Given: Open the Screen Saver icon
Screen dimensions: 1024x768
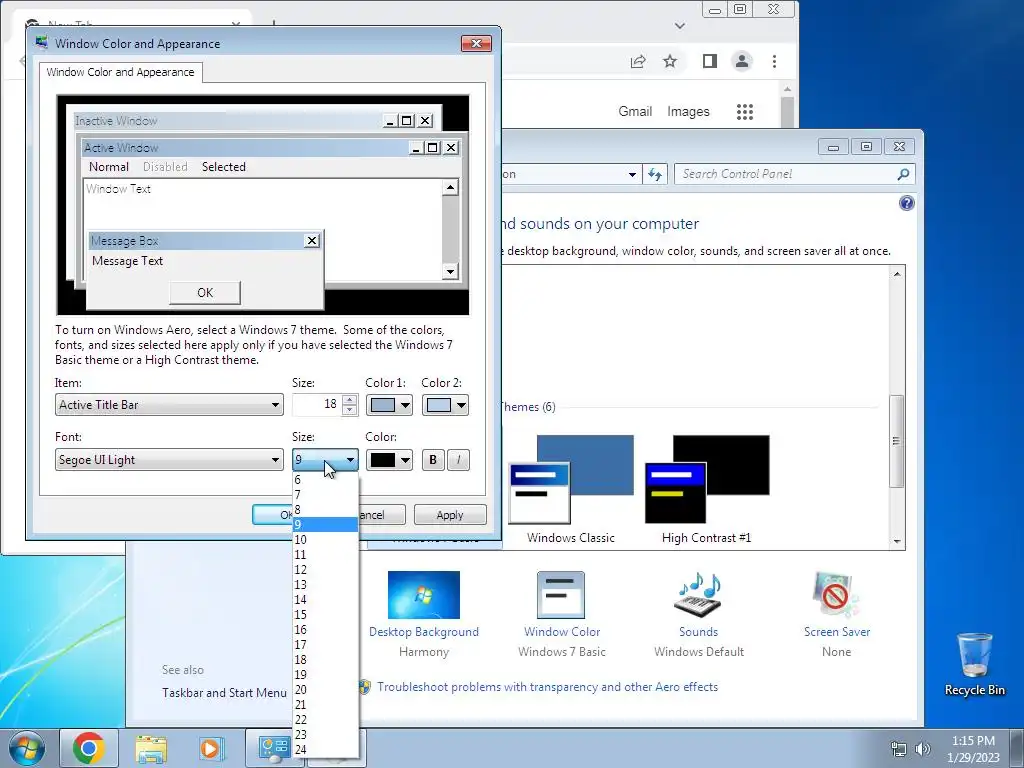Looking at the screenshot, I should coord(837,596).
